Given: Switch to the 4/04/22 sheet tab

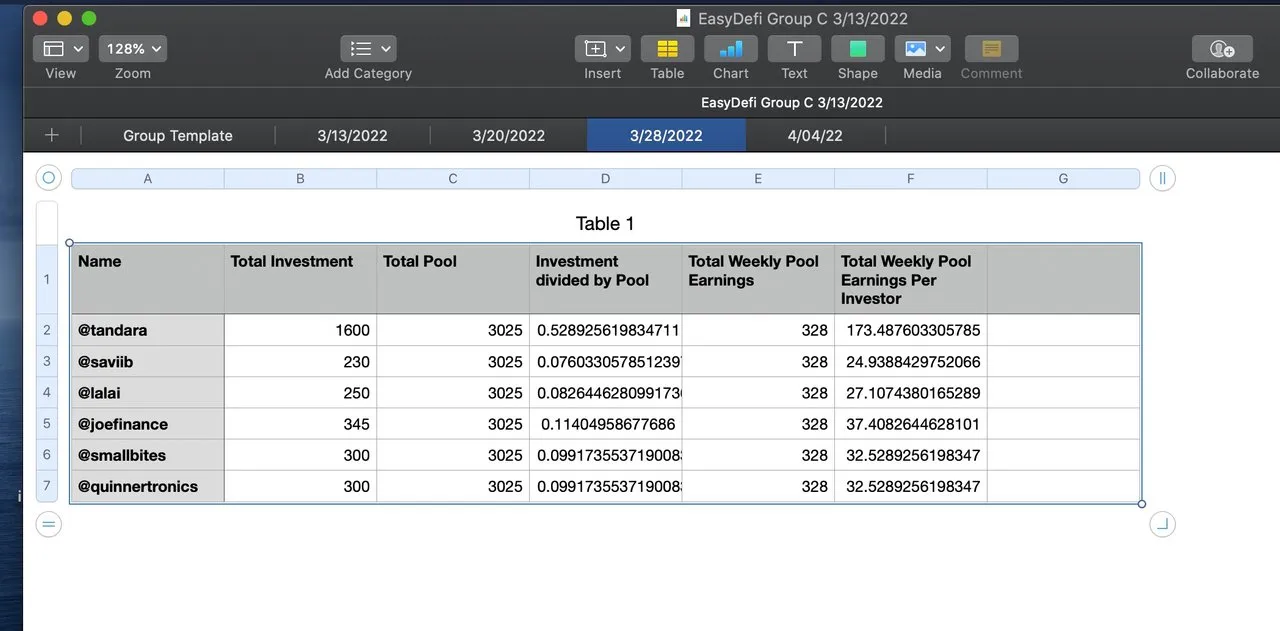Looking at the screenshot, I should pos(815,135).
